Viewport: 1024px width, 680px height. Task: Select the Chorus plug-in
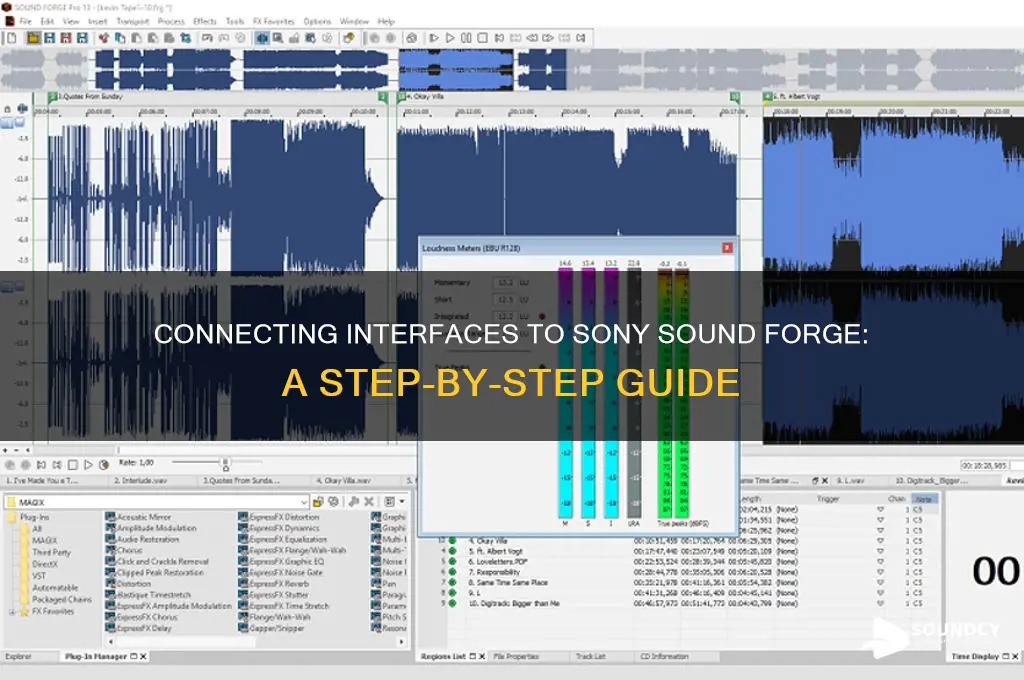point(124,550)
